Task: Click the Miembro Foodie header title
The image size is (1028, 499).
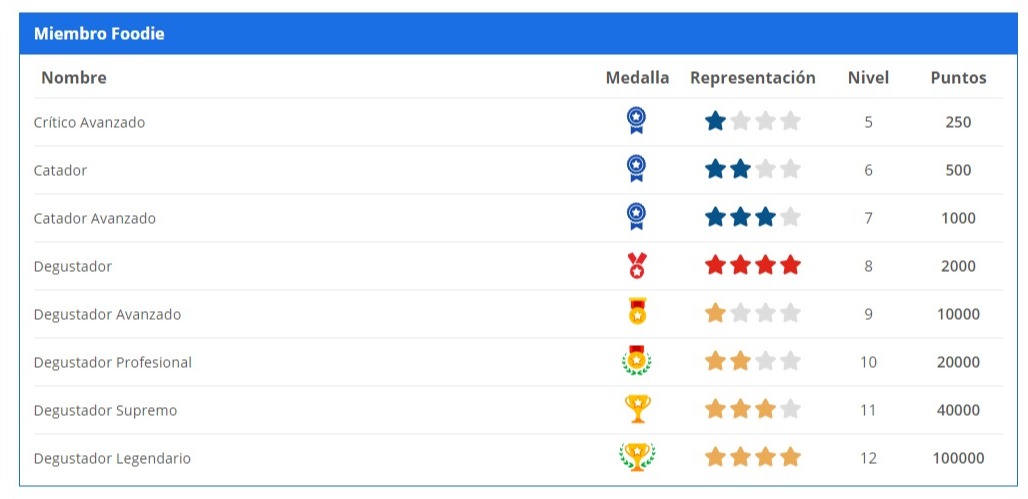Action: pos(99,34)
